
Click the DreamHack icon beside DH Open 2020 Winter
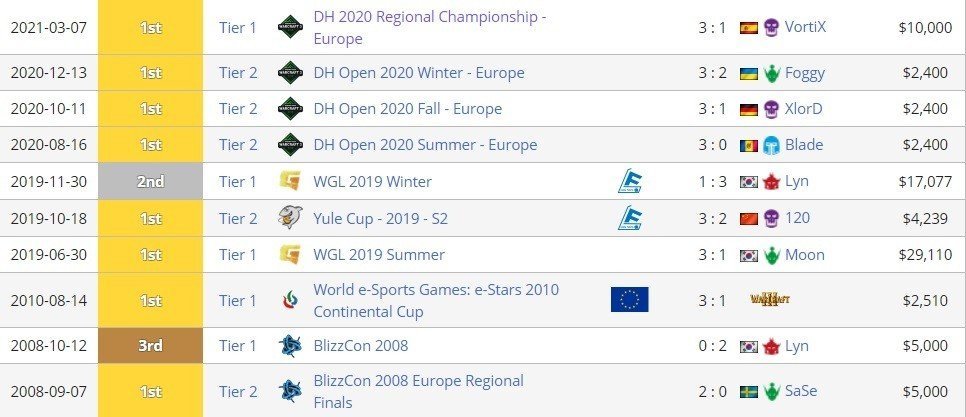click(290, 73)
